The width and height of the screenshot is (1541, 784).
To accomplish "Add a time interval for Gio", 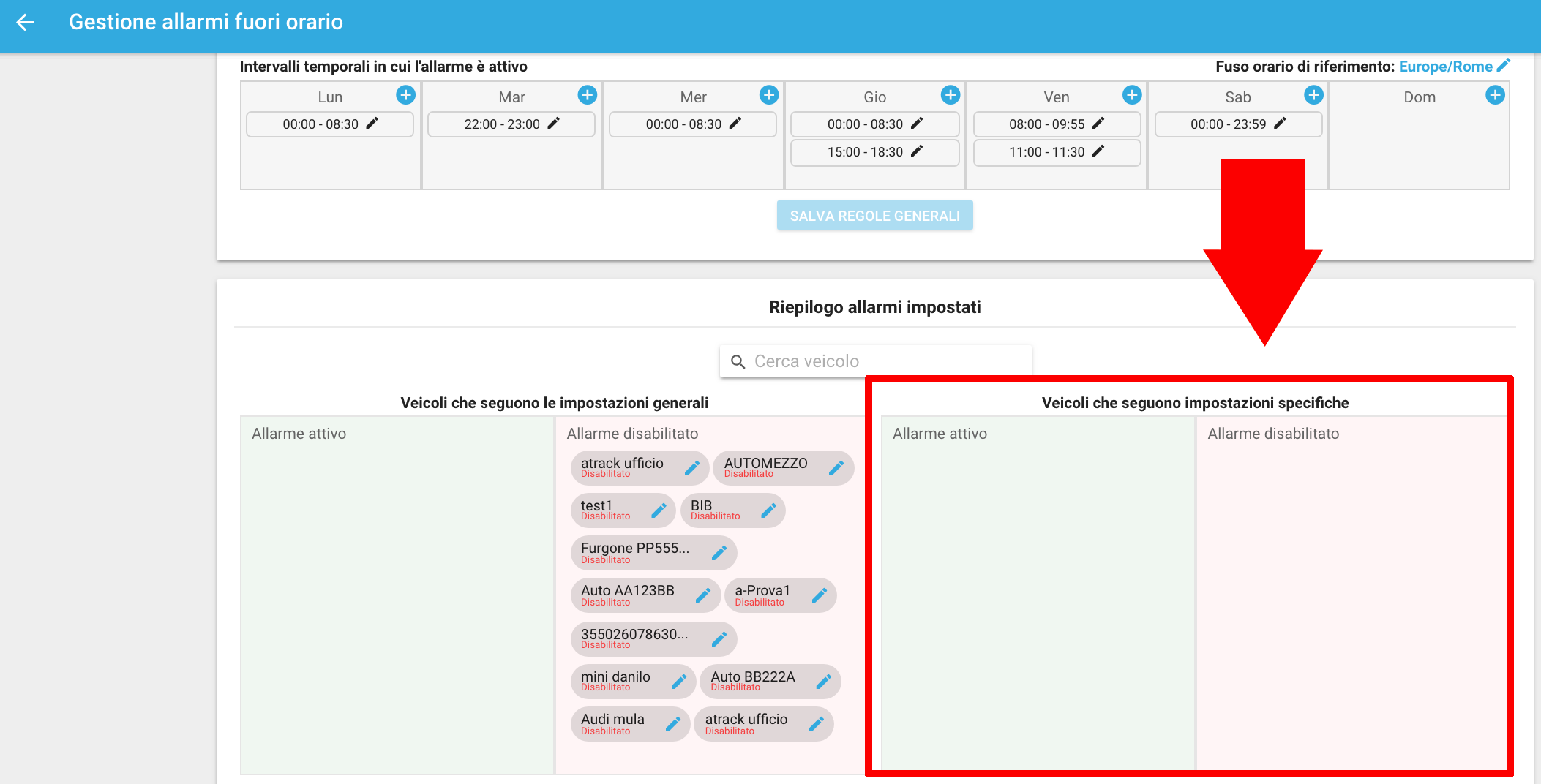I will click(950, 95).
